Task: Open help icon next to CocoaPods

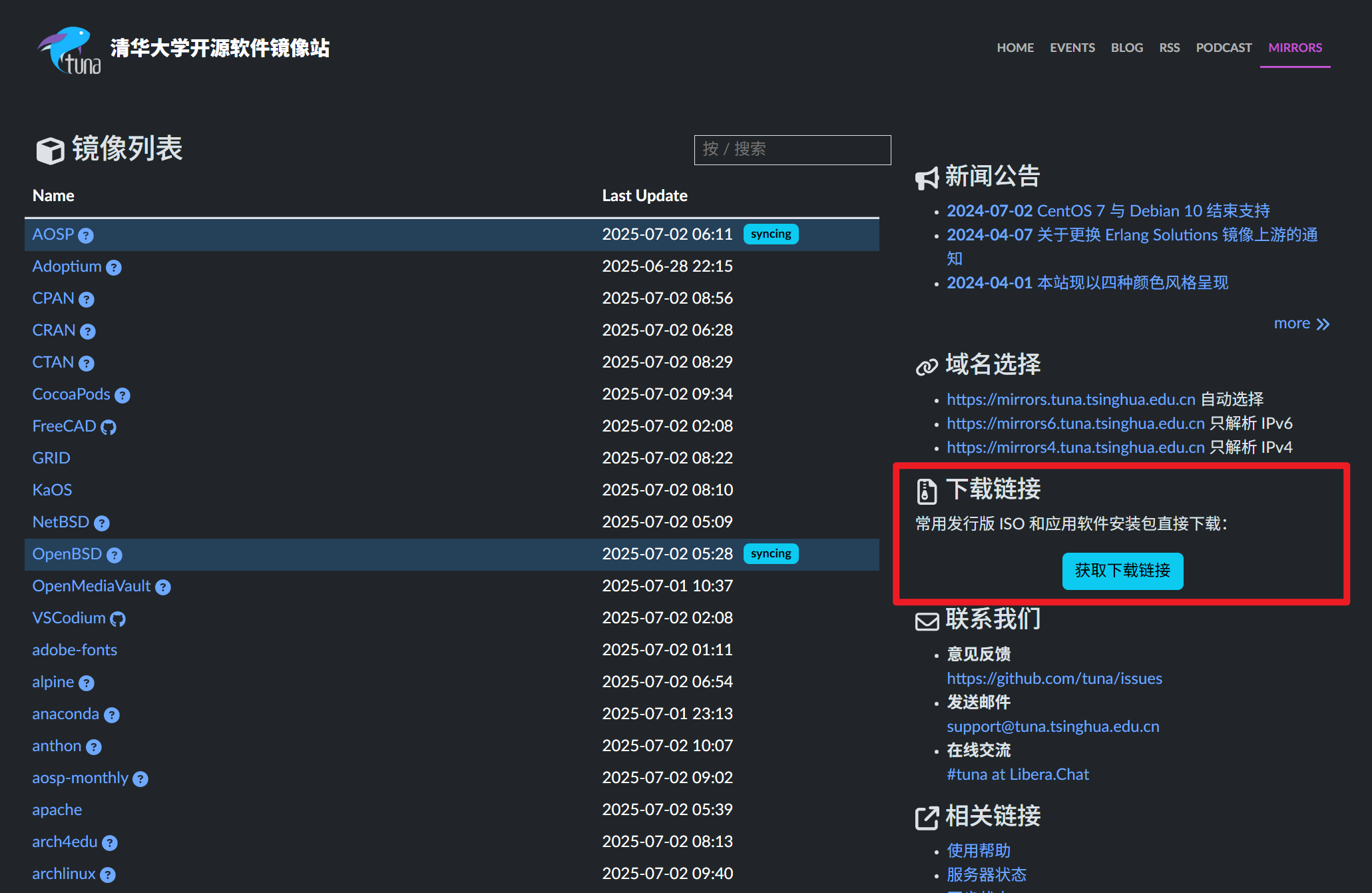Action: 122,396
